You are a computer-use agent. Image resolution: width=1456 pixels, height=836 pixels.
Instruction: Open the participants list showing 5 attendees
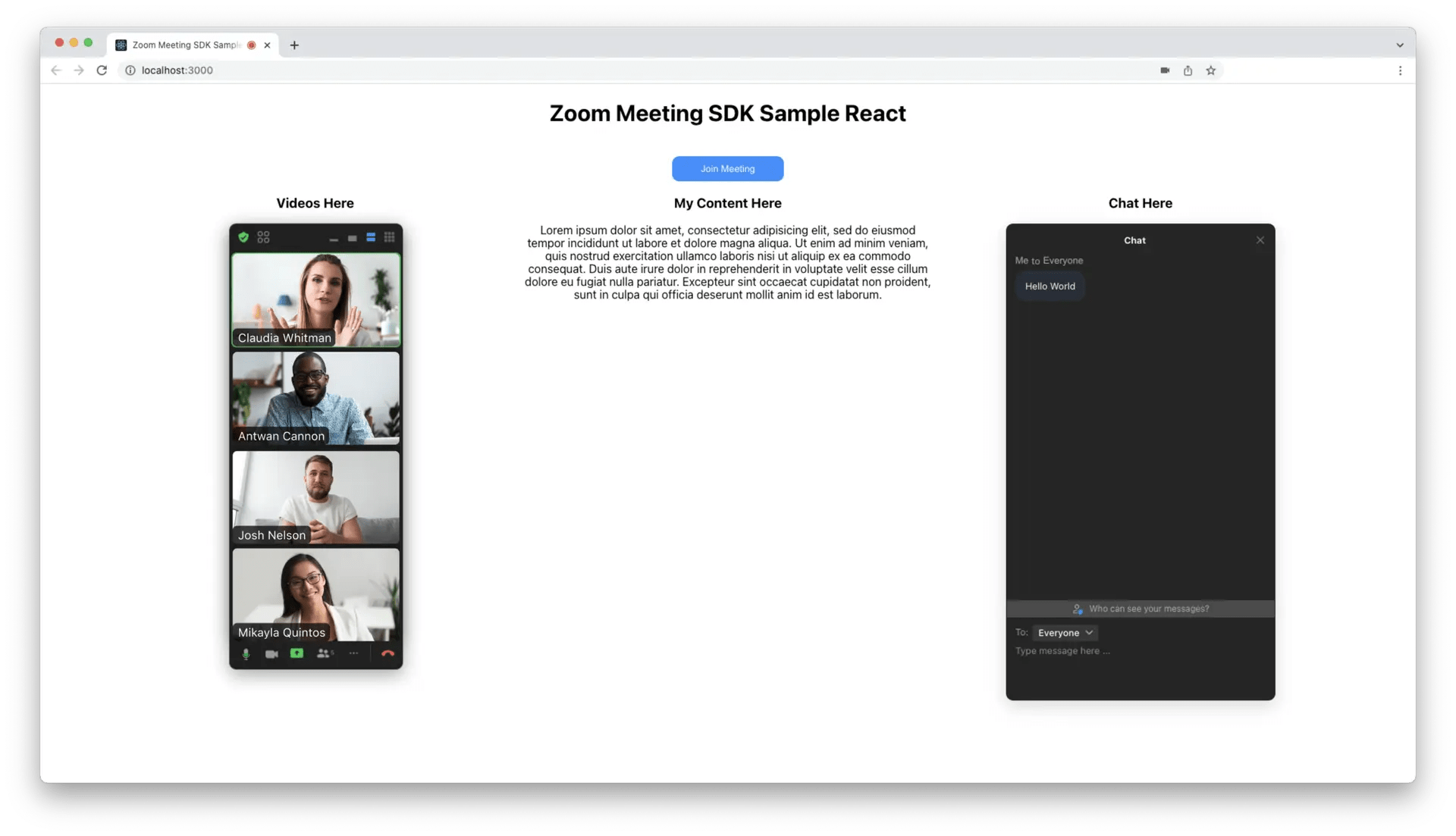pos(324,653)
